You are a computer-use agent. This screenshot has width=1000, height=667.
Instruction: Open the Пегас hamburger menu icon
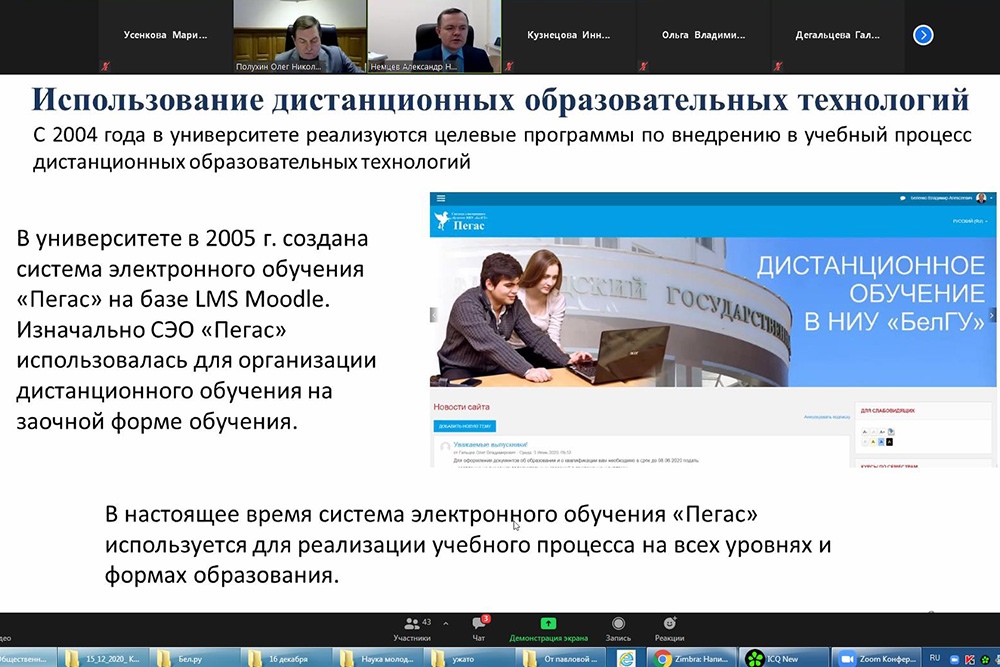pos(441,198)
